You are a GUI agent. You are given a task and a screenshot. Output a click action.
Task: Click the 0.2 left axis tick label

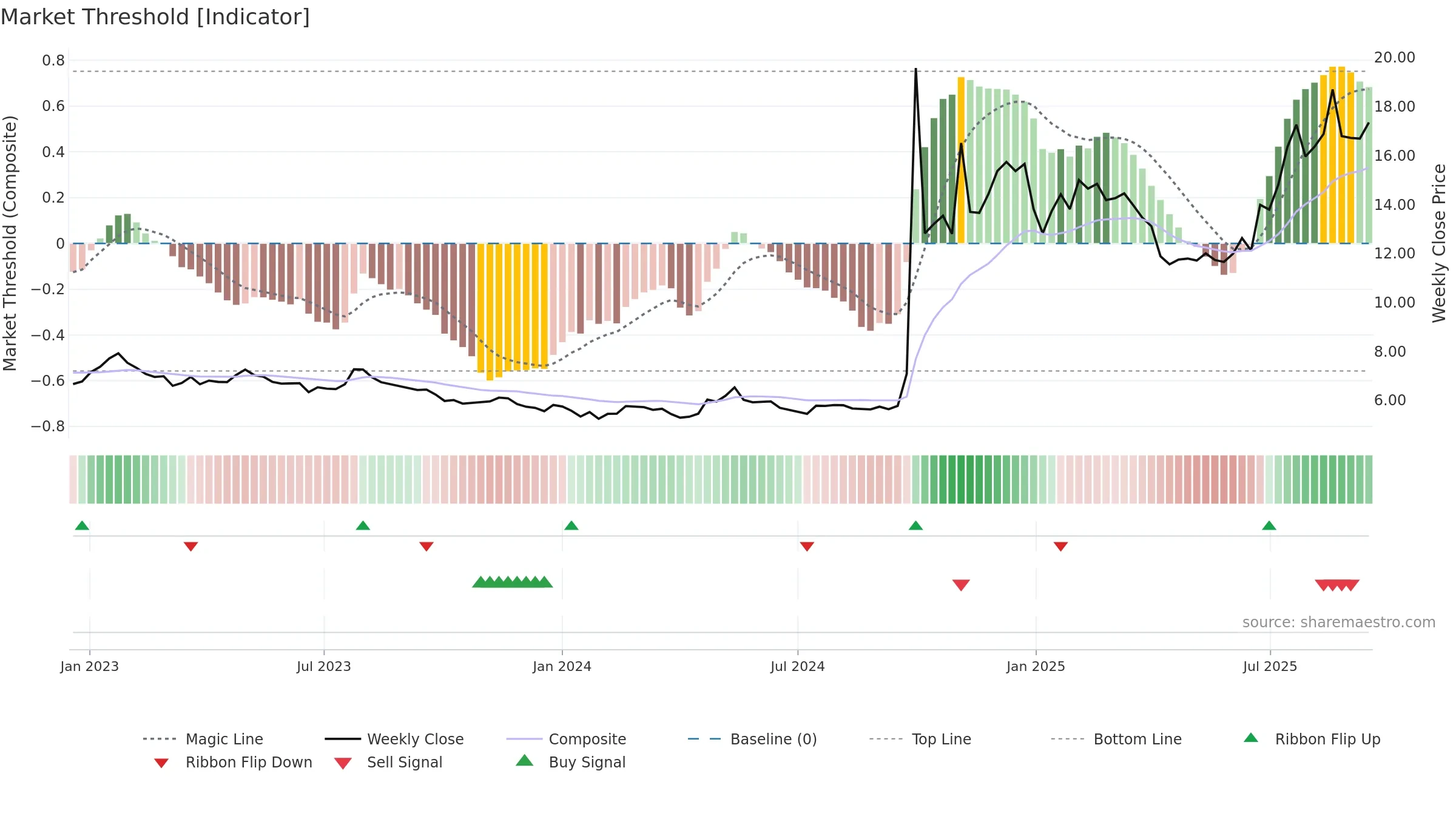pyautogui.click(x=53, y=198)
